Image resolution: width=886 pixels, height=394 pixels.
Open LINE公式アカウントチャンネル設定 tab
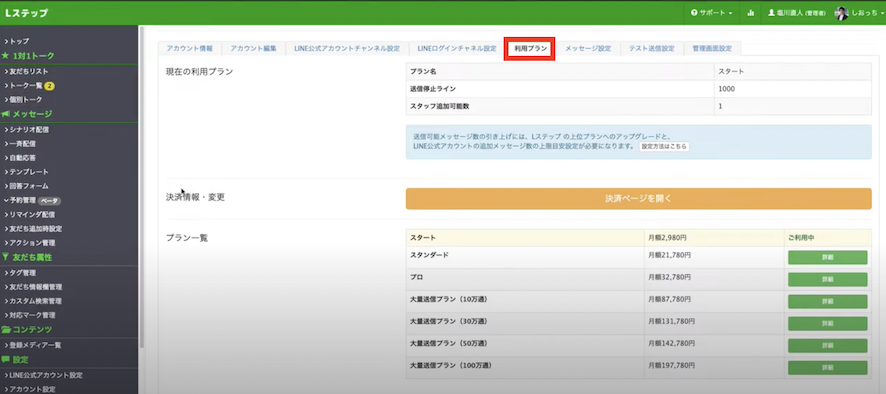347,49
